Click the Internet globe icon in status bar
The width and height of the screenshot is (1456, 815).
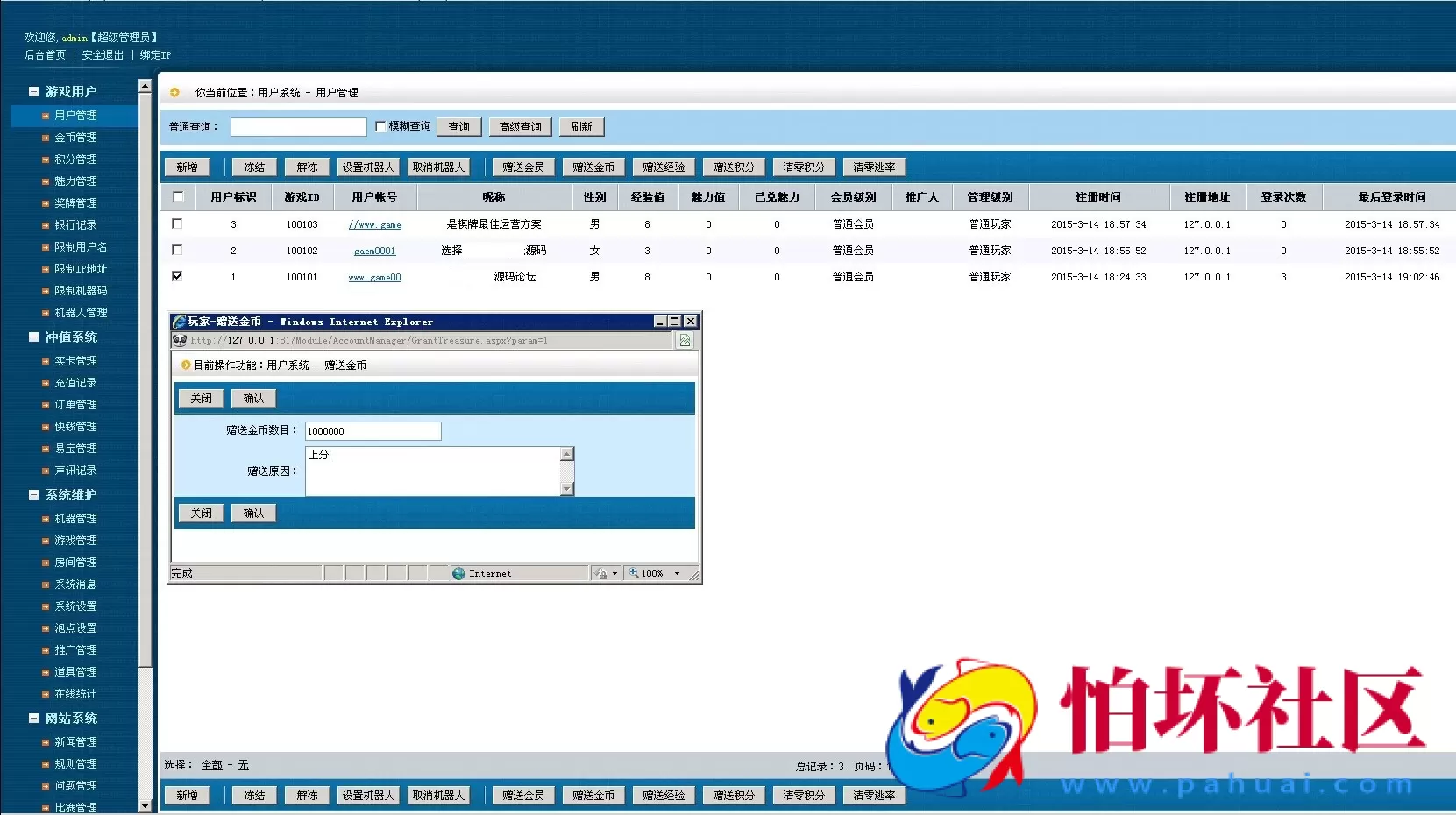[458, 573]
